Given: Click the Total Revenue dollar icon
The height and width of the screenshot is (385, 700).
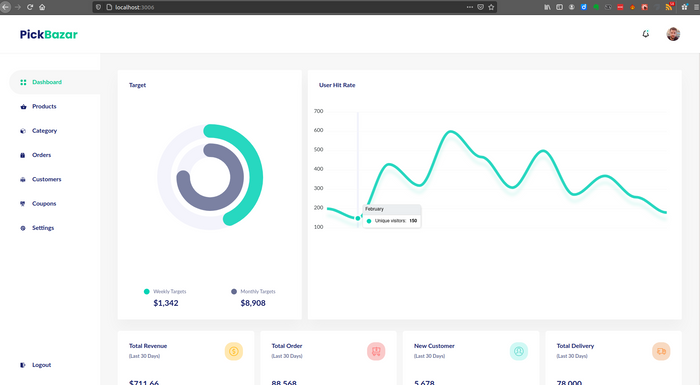Looking at the screenshot, I should coord(233,352).
